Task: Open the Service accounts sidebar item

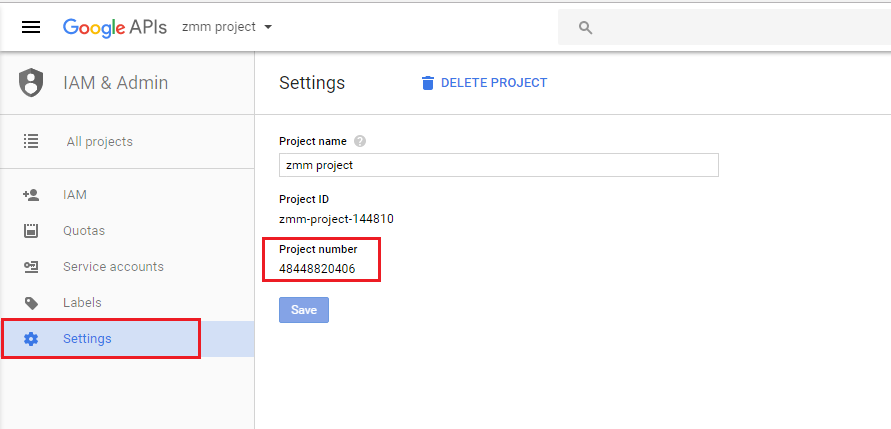Action: coord(127,266)
